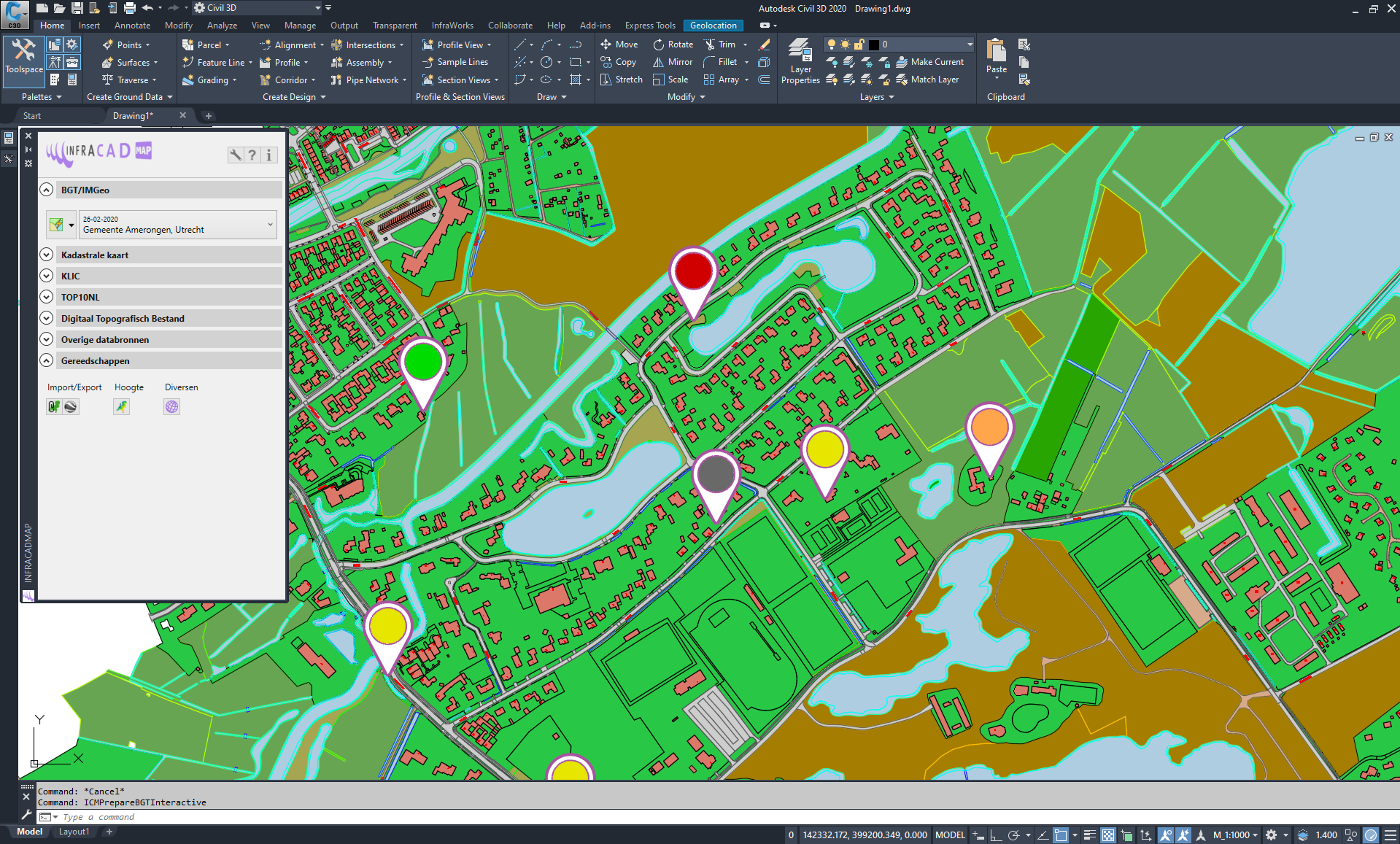Viewport: 1400px width, 844px height.
Task: Toggle the layer lightbulb on/off icon
Action: pyautogui.click(x=831, y=44)
